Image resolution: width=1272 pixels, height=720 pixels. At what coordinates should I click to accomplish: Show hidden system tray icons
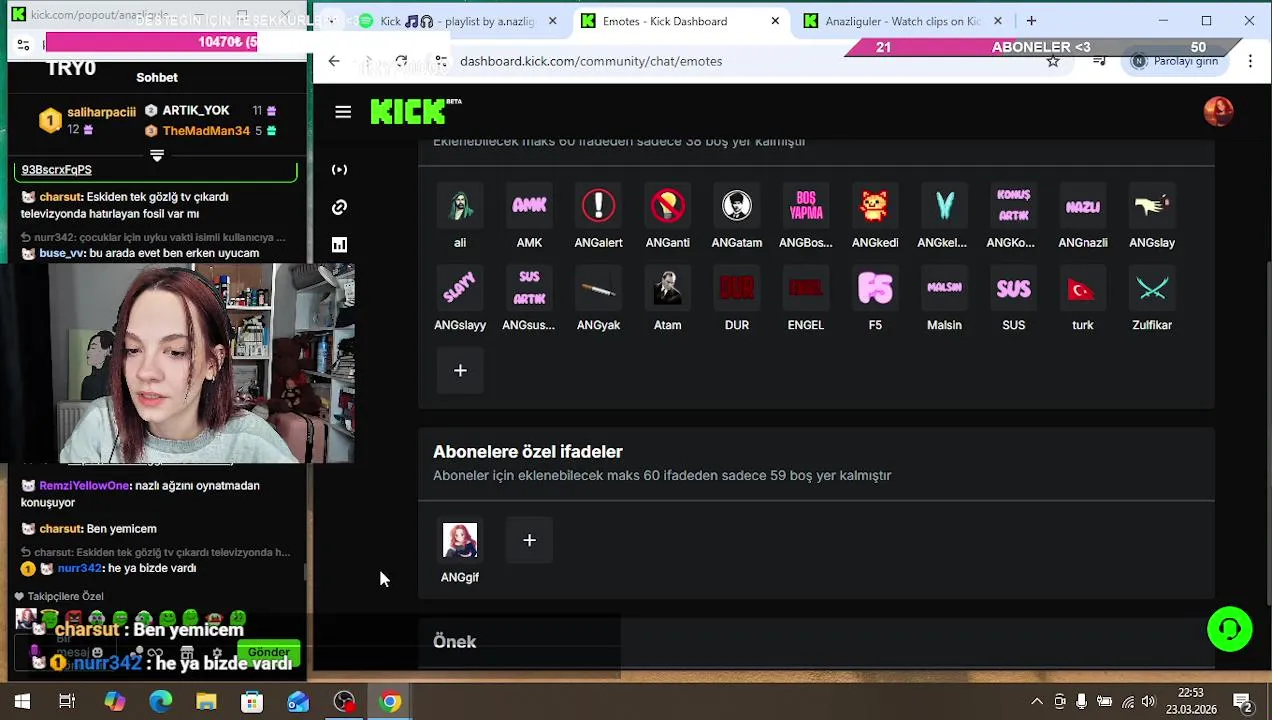tap(1037, 702)
